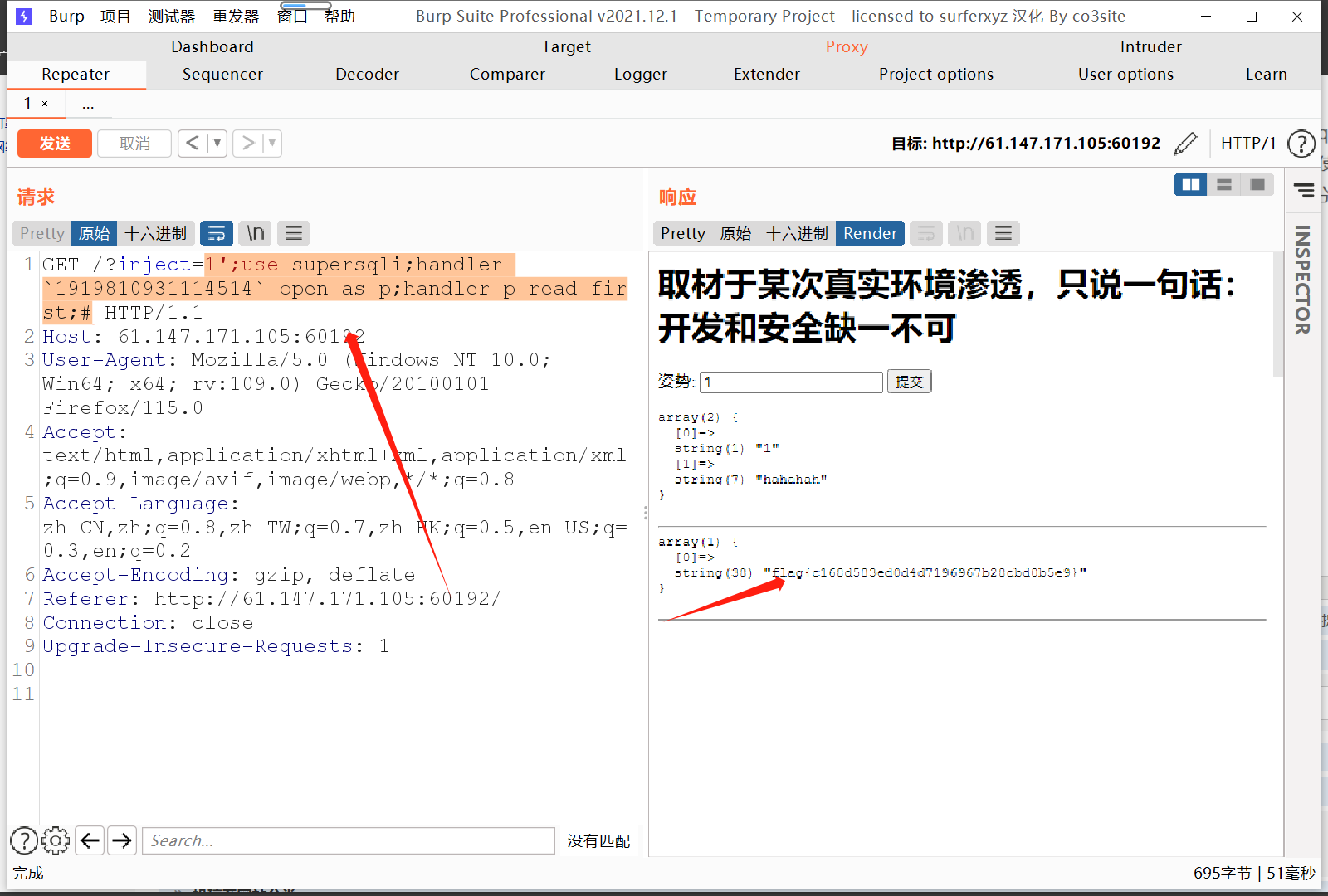Image resolution: width=1328 pixels, height=896 pixels.
Task: Open the 项目 menu
Action: (x=115, y=17)
